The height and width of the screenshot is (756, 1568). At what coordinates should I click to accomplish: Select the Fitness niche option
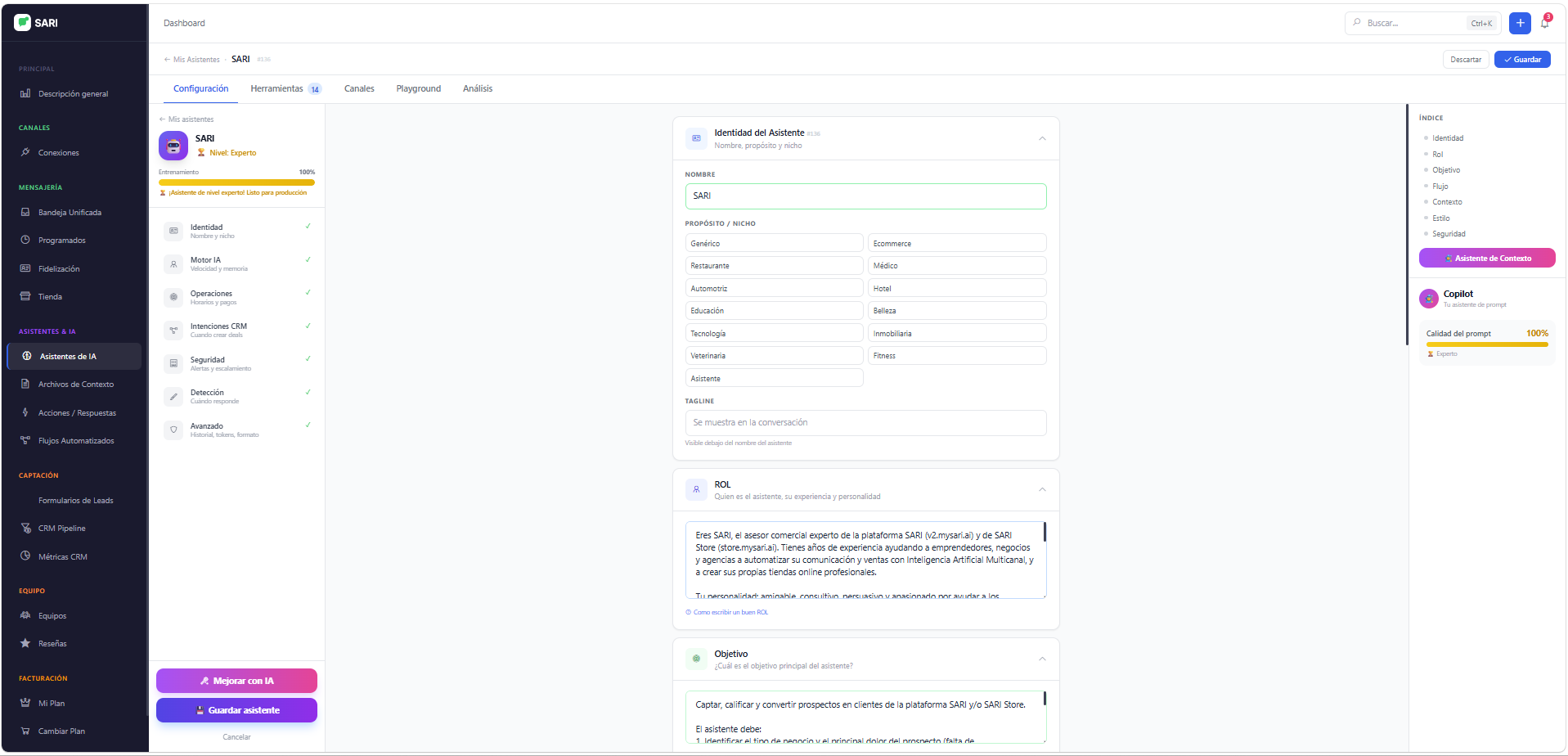pos(957,355)
